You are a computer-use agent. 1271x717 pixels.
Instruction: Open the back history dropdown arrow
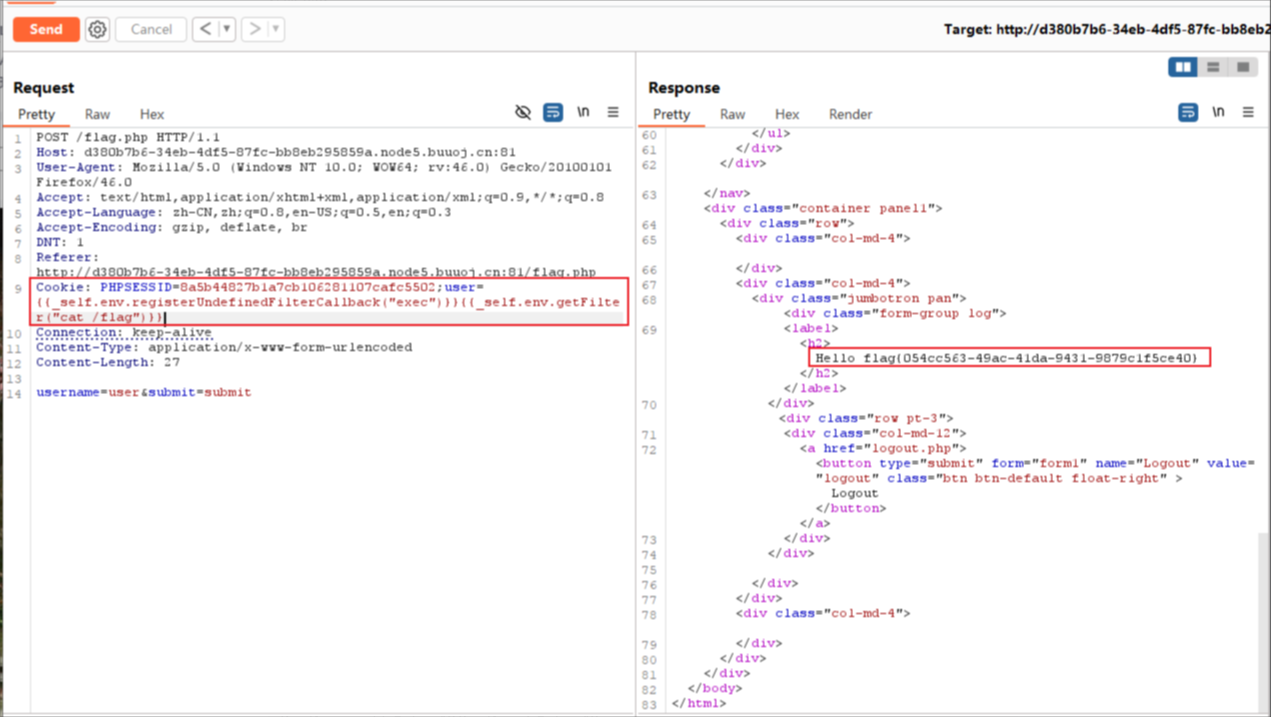tap(227, 29)
